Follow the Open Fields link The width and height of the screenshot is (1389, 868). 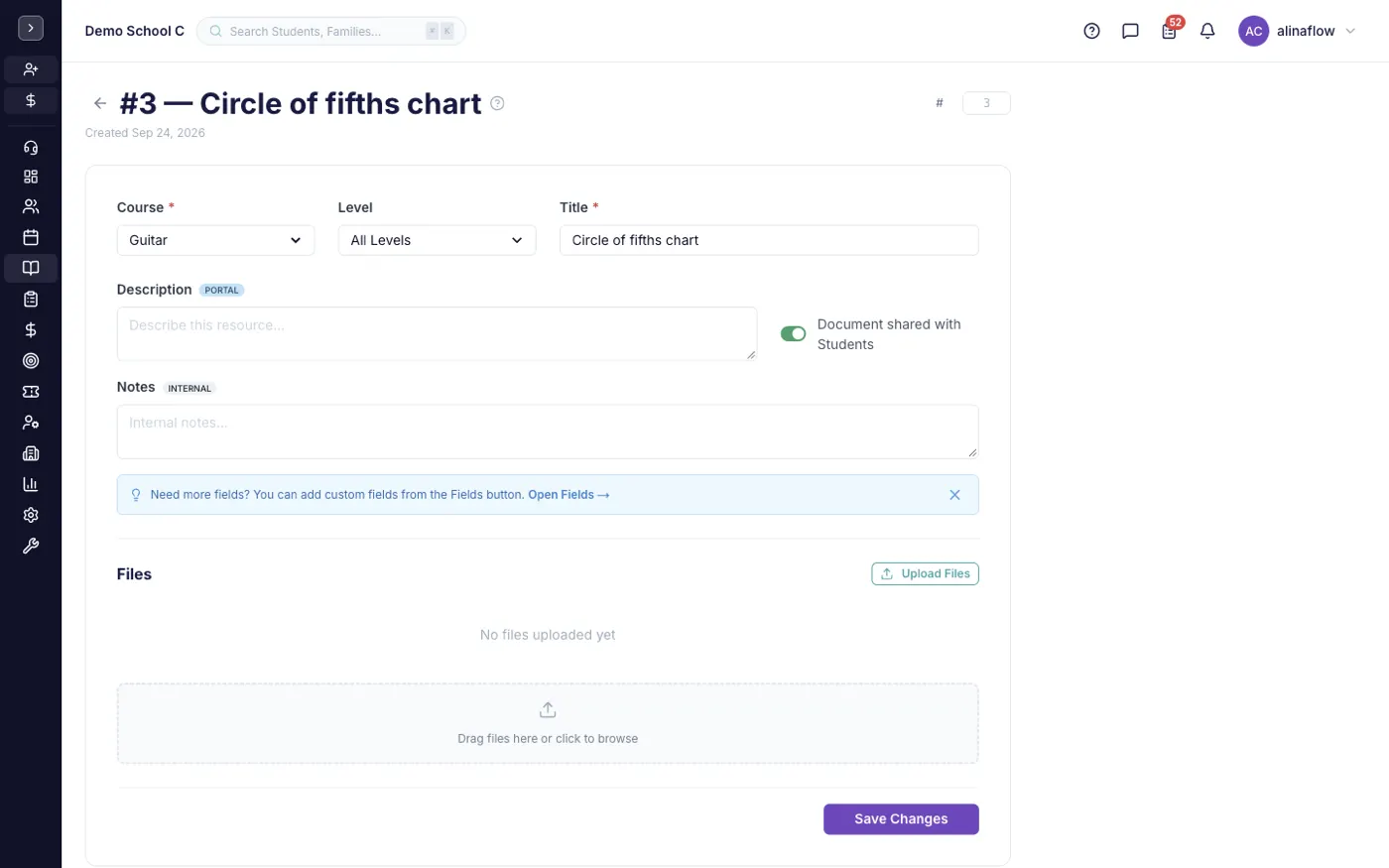(x=568, y=495)
